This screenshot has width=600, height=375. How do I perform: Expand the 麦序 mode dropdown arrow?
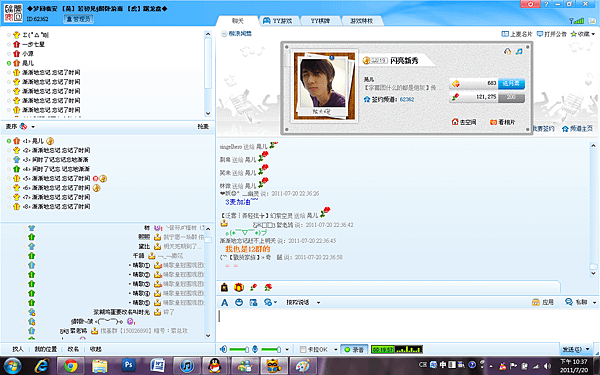click(x=33, y=127)
